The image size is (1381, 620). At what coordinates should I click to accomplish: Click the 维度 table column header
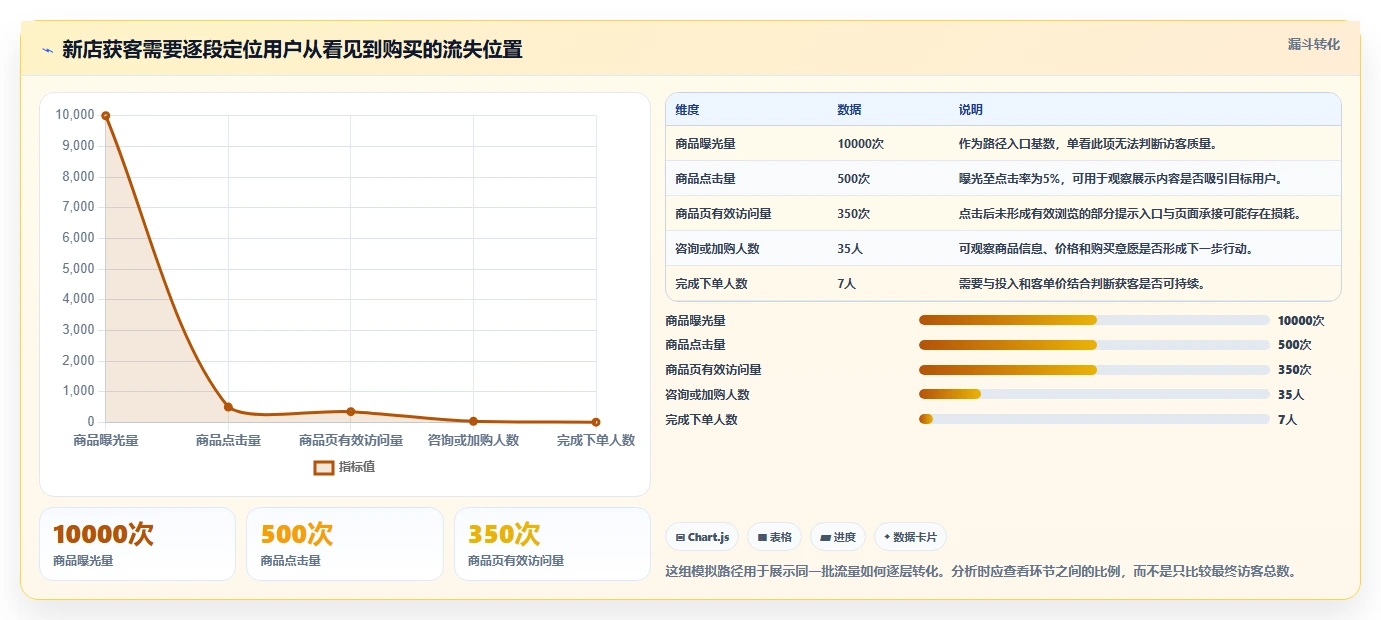(x=687, y=110)
